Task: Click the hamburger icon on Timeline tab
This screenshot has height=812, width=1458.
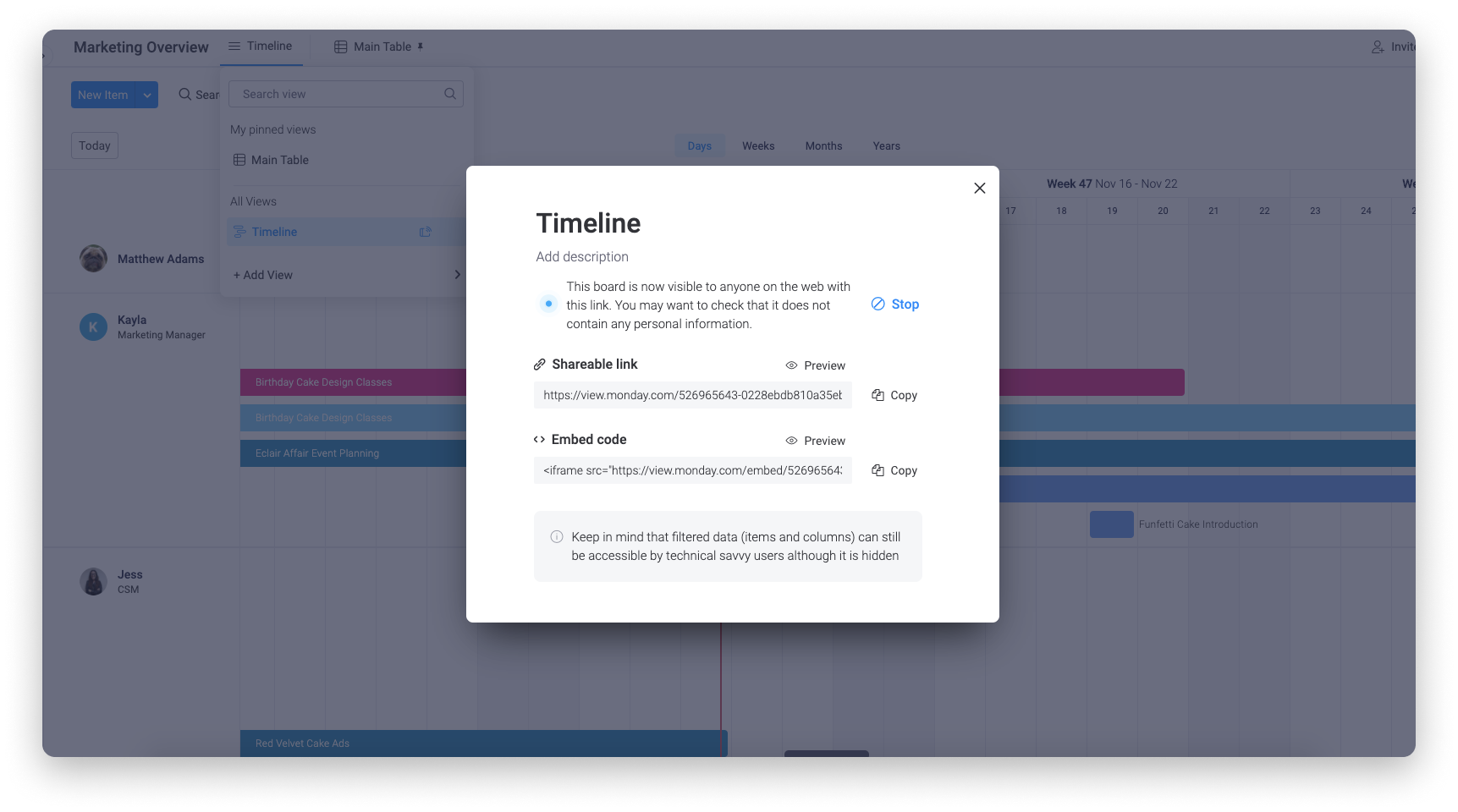Action: click(234, 47)
